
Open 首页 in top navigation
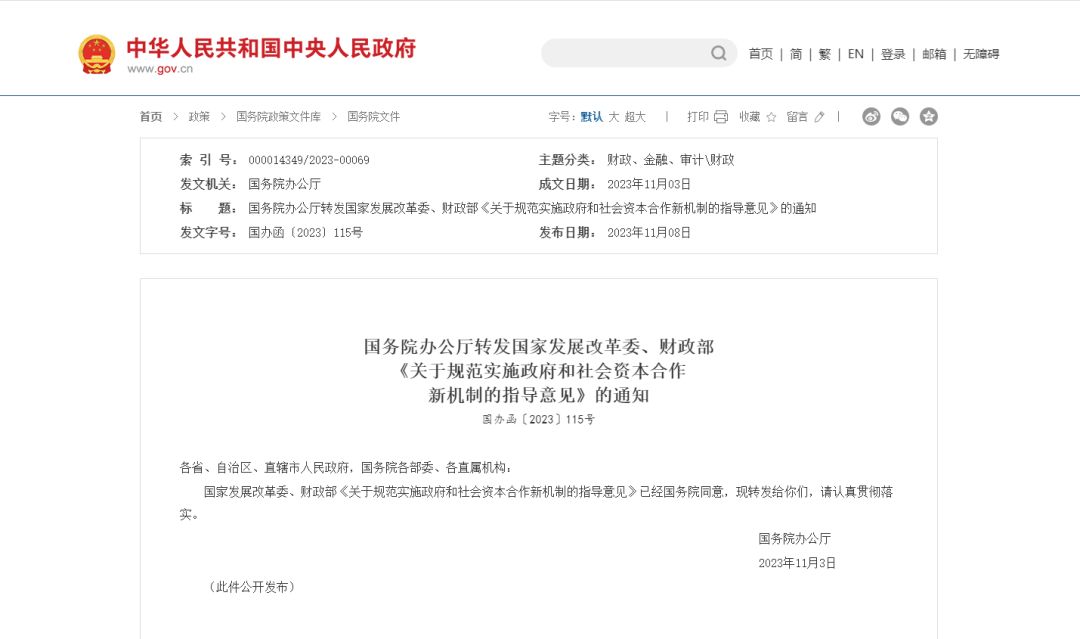pos(760,54)
